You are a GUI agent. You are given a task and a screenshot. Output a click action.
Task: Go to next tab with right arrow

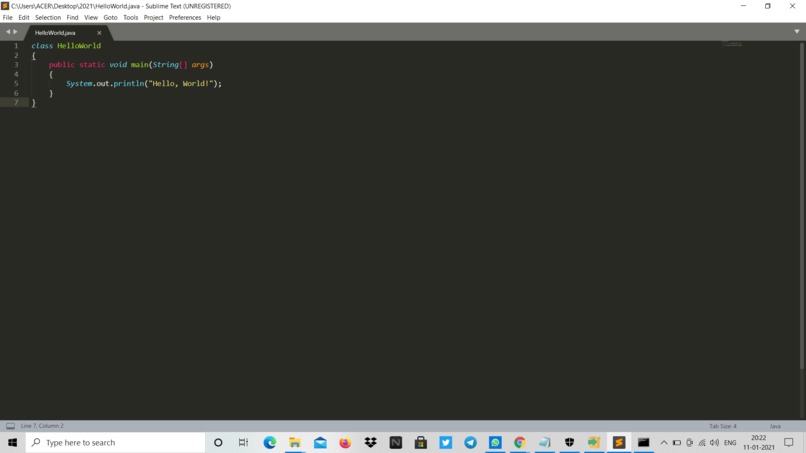[15, 32]
